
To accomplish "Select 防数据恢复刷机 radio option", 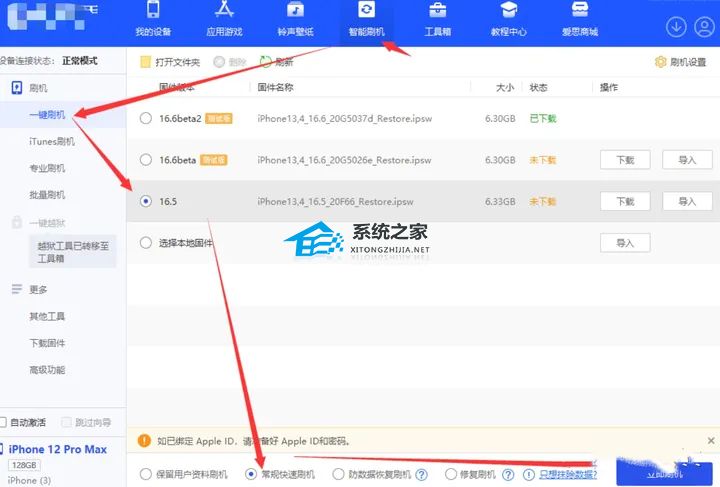I will (x=338, y=474).
